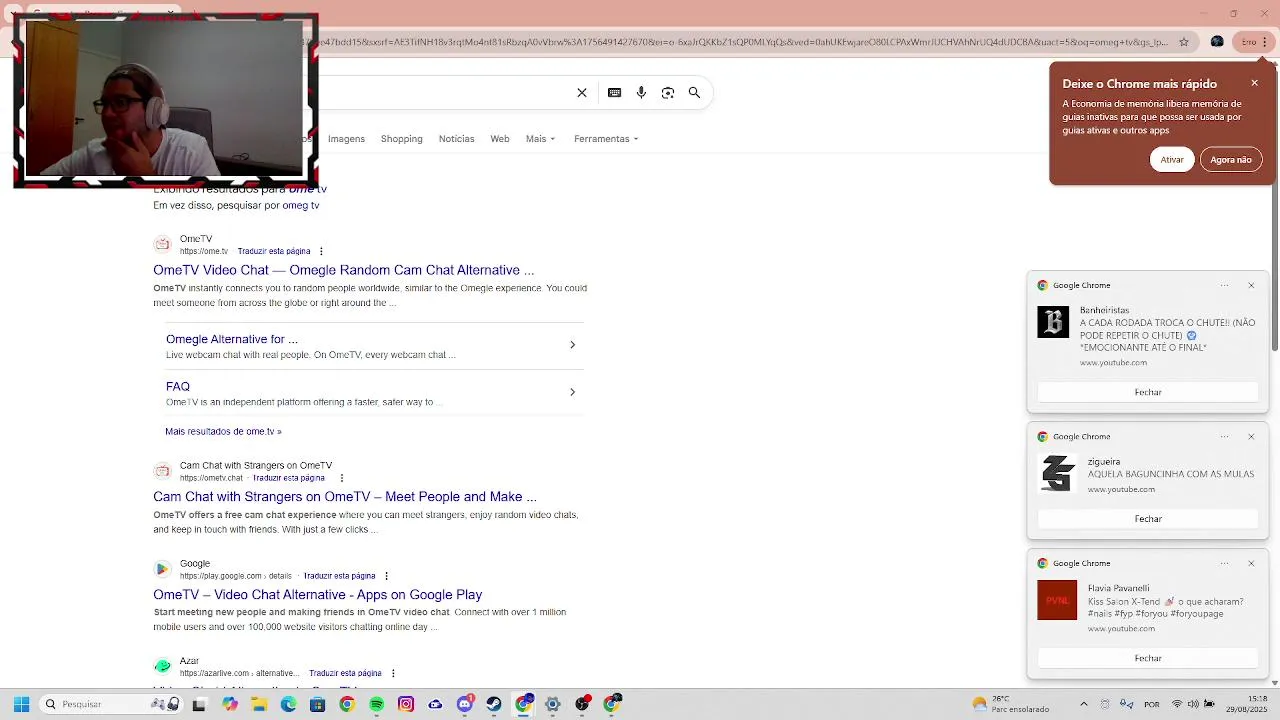Viewport: 1280px width, 720px height.
Task: Open Discord from the taskbar
Action: tap(465, 704)
